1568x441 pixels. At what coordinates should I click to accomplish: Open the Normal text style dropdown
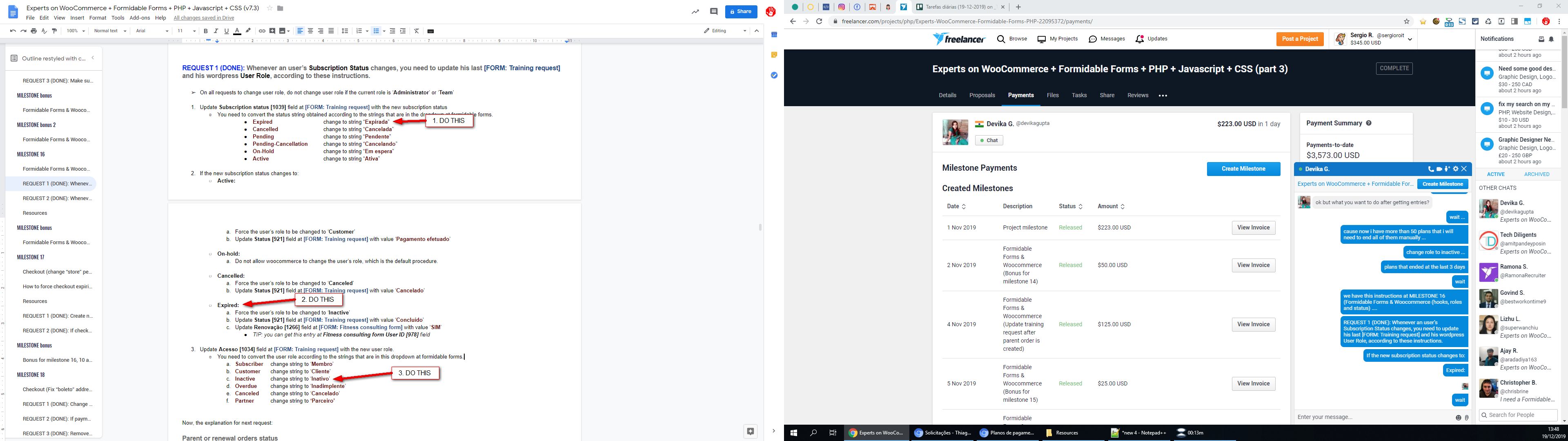point(110,31)
